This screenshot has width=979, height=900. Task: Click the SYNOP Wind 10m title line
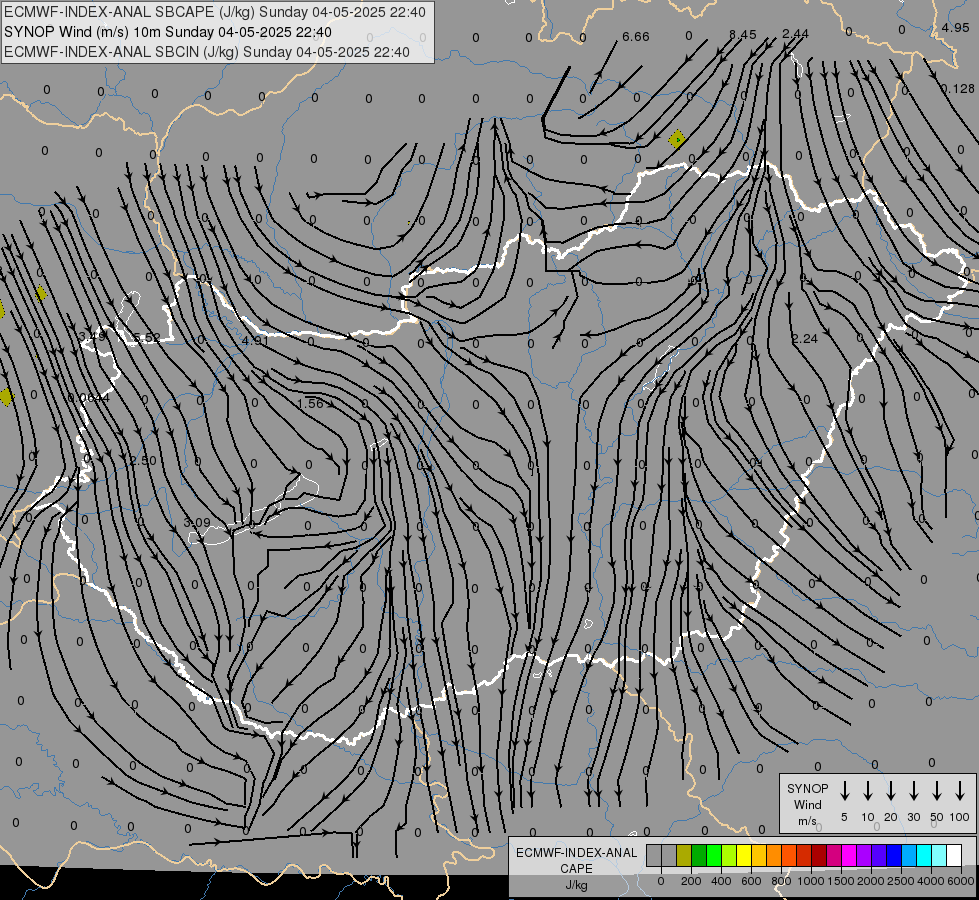168,32
